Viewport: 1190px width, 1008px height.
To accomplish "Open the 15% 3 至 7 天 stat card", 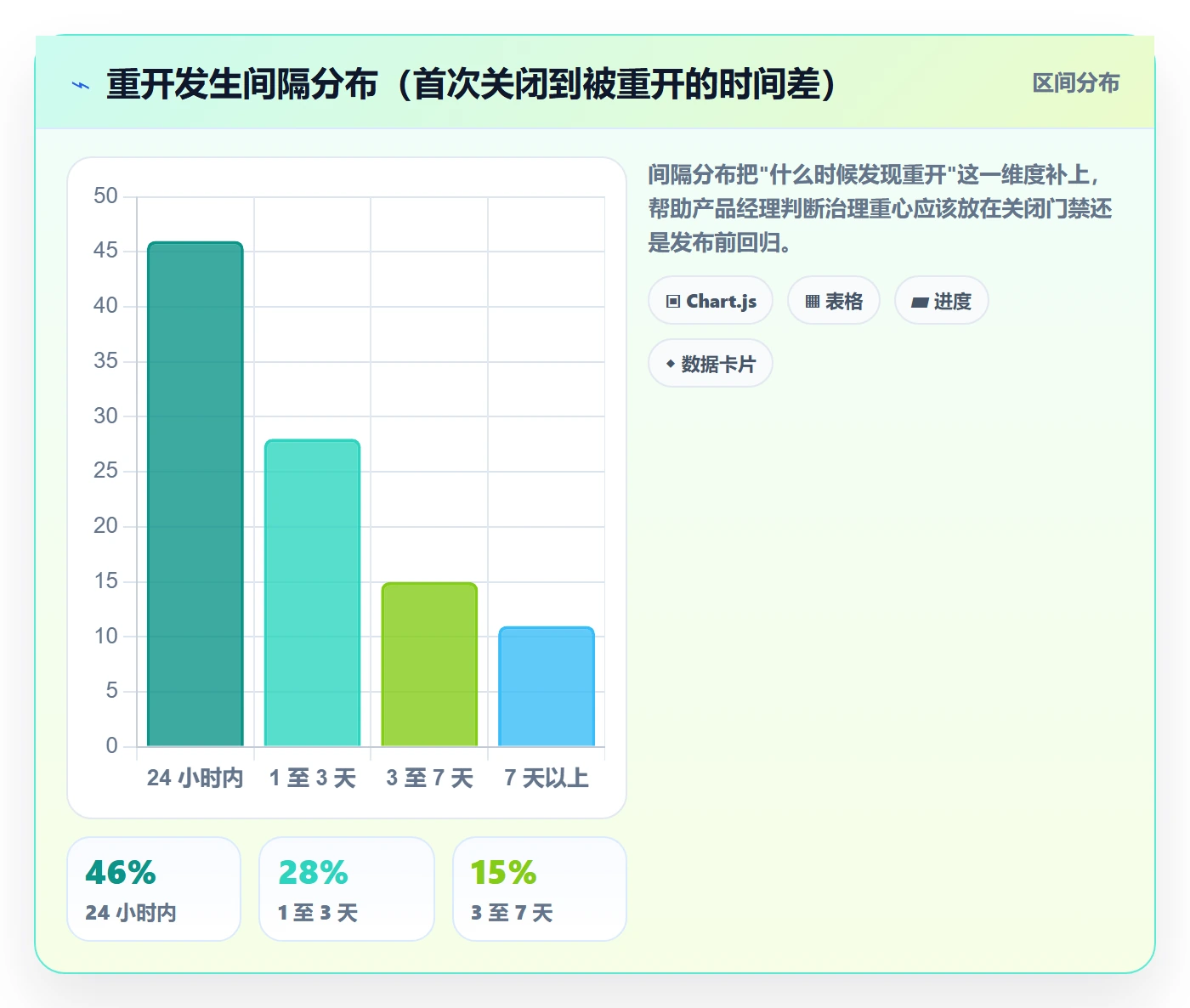I will [x=540, y=889].
